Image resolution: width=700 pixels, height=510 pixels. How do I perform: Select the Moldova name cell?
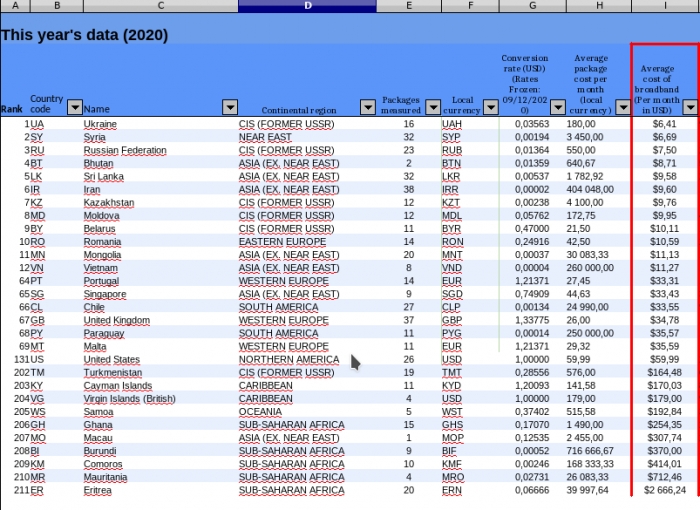(x=161, y=215)
